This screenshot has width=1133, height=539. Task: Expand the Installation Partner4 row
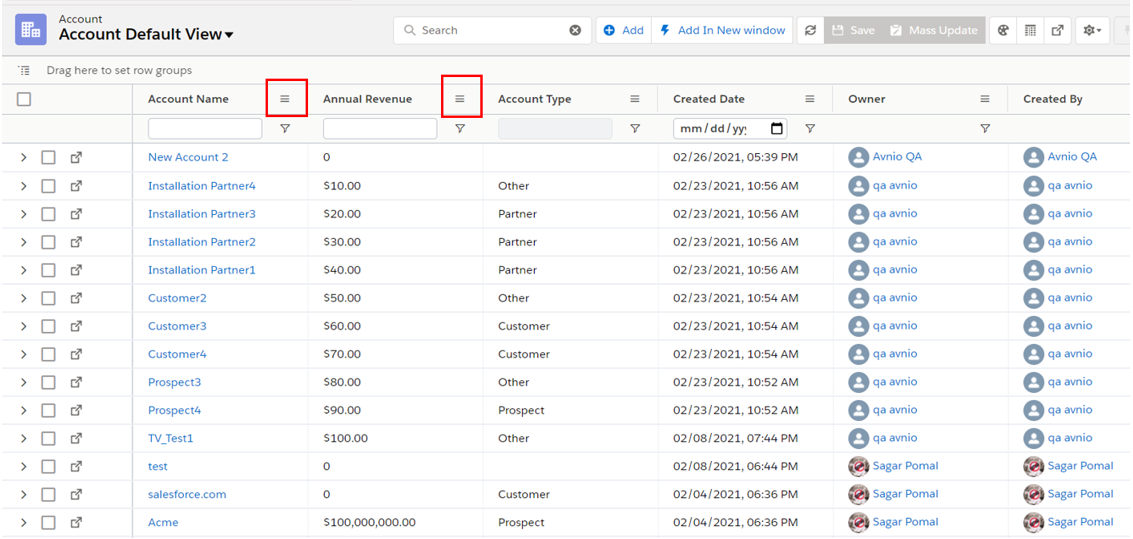[24, 186]
